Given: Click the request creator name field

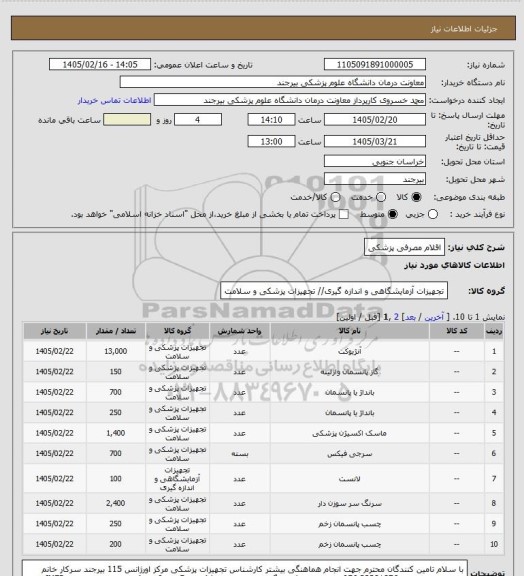Looking at the screenshot, I should [290, 100].
